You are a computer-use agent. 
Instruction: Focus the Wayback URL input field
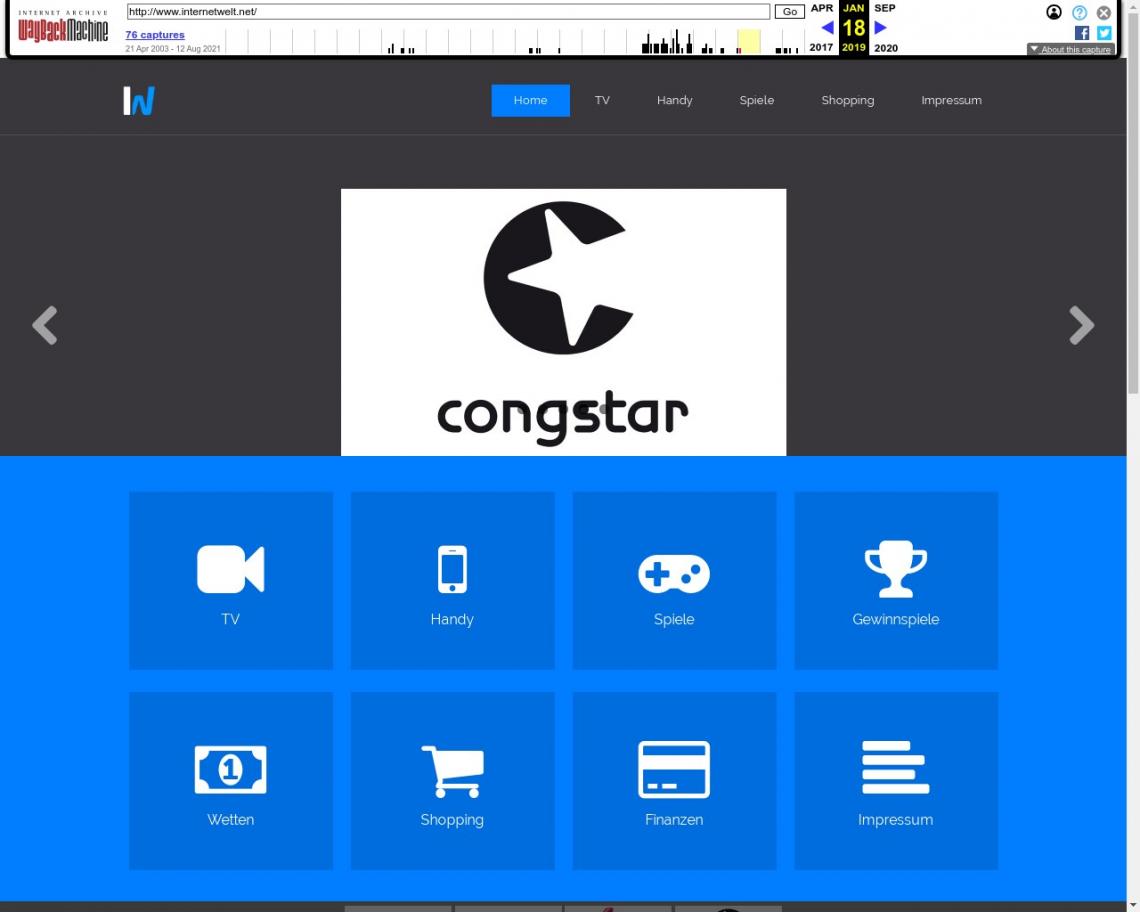(x=448, y=12)
